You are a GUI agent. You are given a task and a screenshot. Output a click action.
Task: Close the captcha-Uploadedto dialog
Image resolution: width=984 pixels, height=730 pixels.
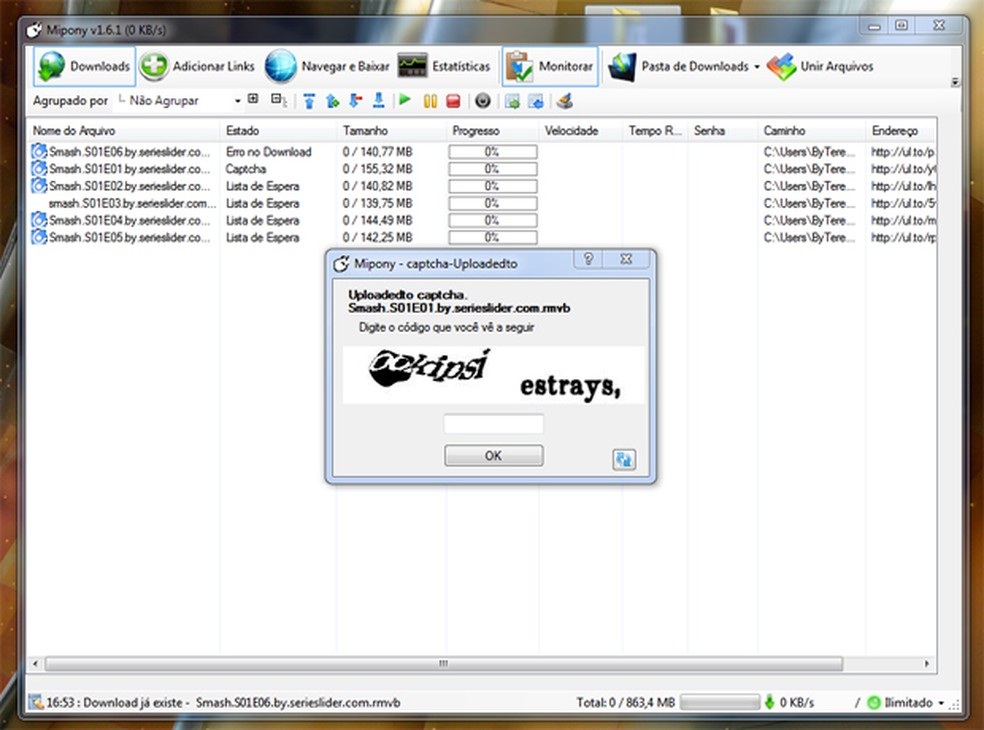click(626, 259)
